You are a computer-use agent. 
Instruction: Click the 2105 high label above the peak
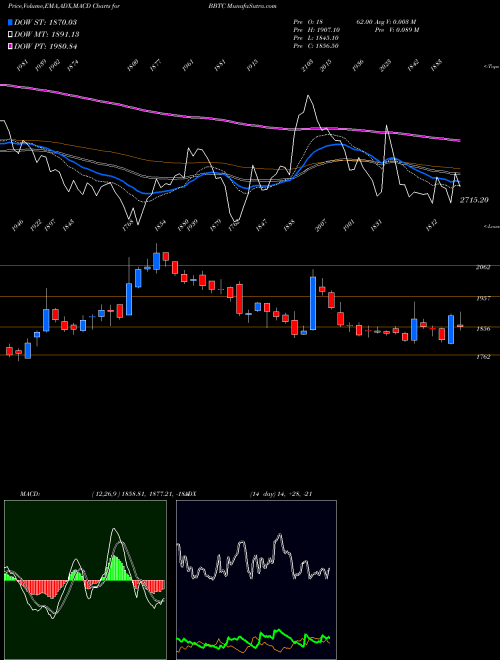coord(308,66)
